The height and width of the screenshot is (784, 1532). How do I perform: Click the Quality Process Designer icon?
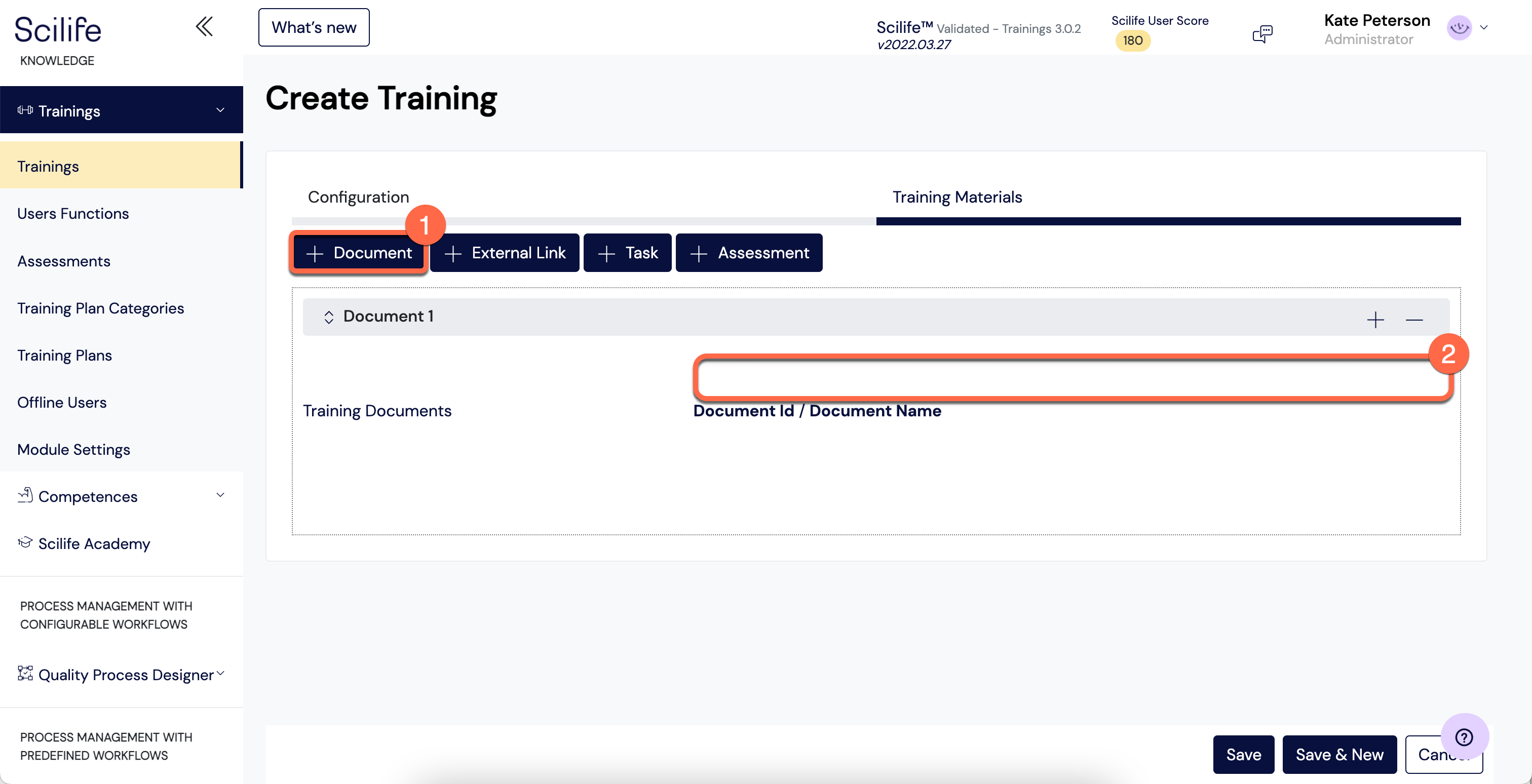click(x=25, y=673)
